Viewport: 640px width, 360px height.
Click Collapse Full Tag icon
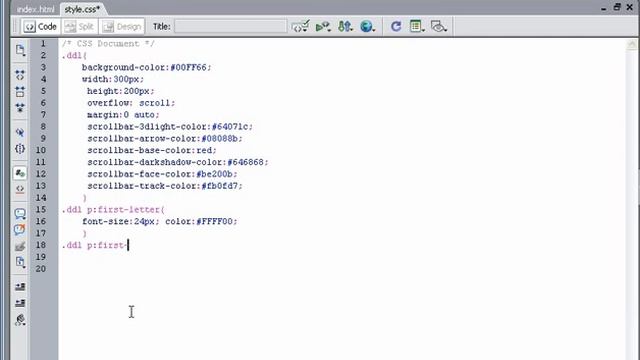click(x=20, y=75)
